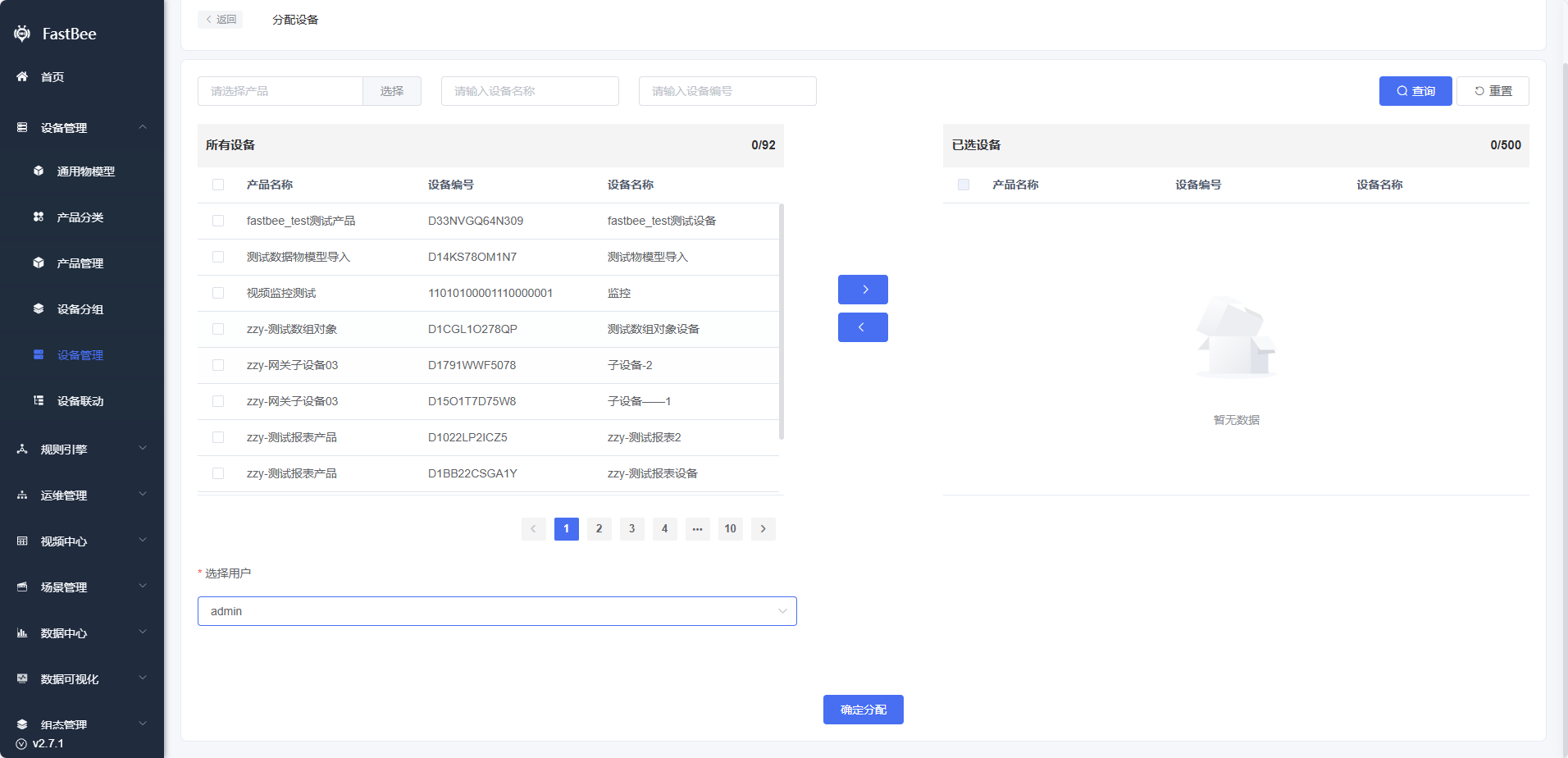Click the 设备联动 sidebar icon
The height and width of the screenshot is (758, 1568).
pyautogui.click(x=39, y=401)
